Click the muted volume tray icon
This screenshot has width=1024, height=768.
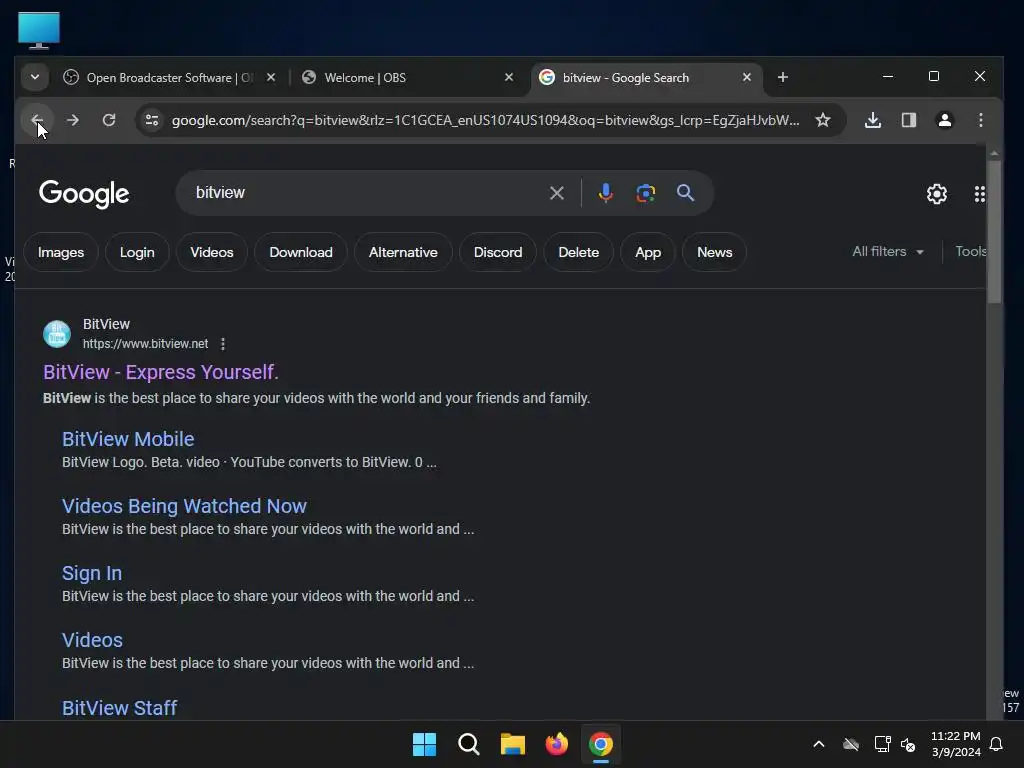908,744
